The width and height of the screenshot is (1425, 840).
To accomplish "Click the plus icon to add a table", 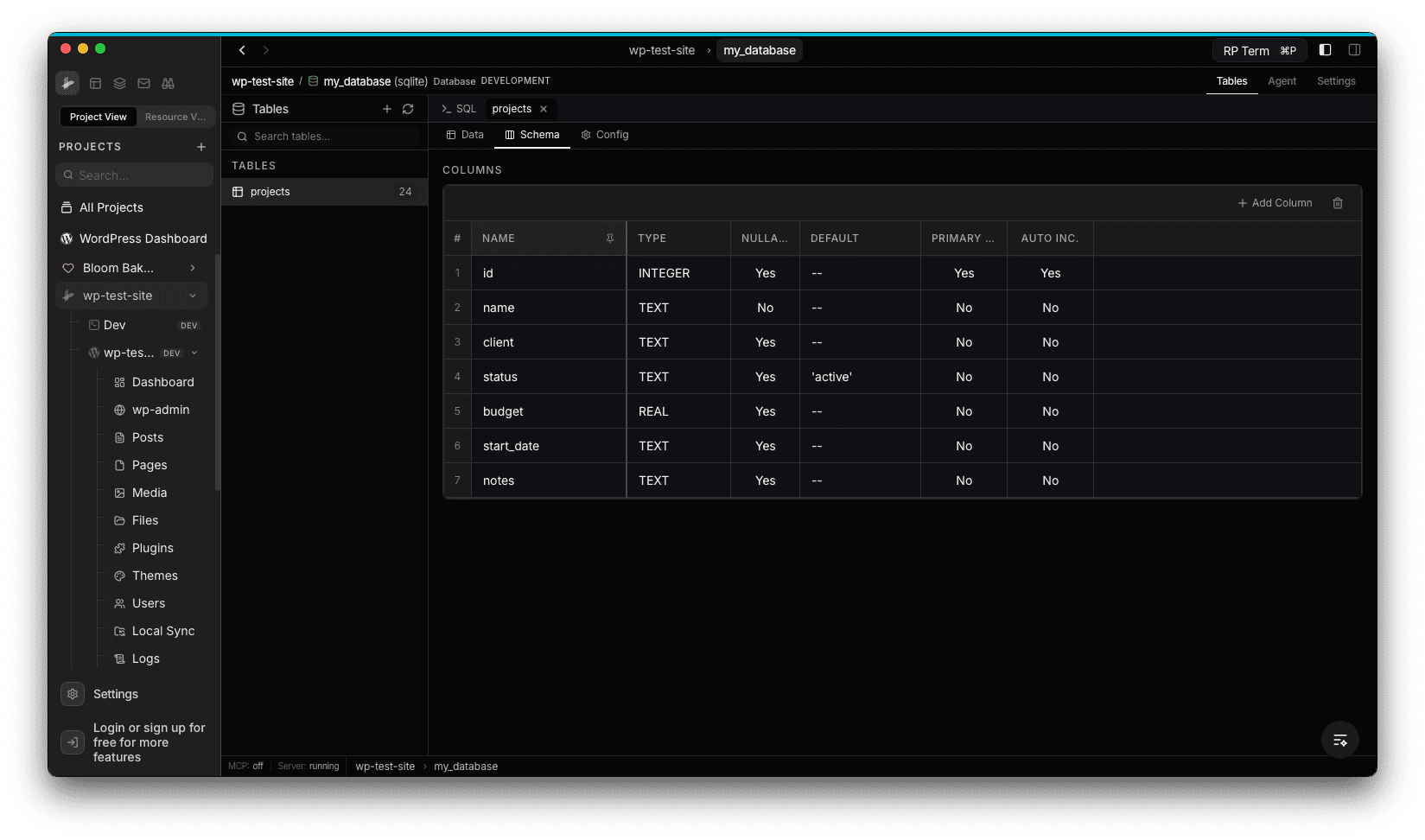I will pos(387,109).
